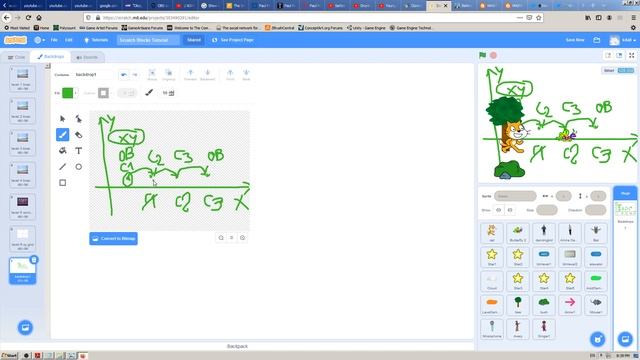The height and width of the screenshot is (360, 640).
Task: Open the Edit menu
Action: (x=69, y=40)
